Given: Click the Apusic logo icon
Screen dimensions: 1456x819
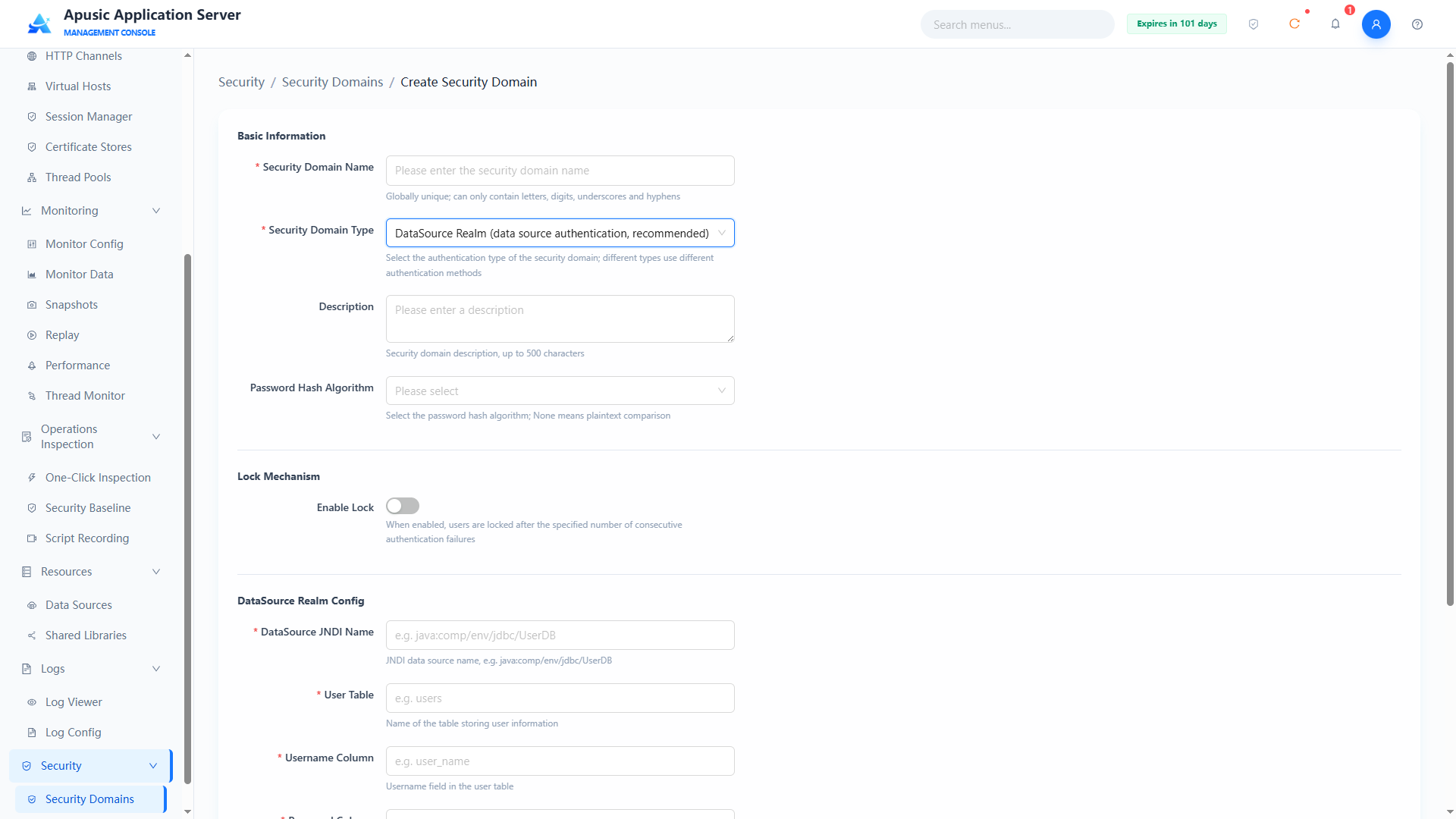Looking at the screenshot, I should (x=39, y=24).
